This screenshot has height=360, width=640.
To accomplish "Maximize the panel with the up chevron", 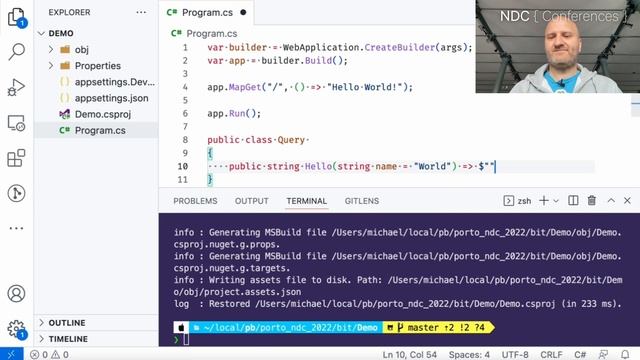I will click(x=611, y=200).
